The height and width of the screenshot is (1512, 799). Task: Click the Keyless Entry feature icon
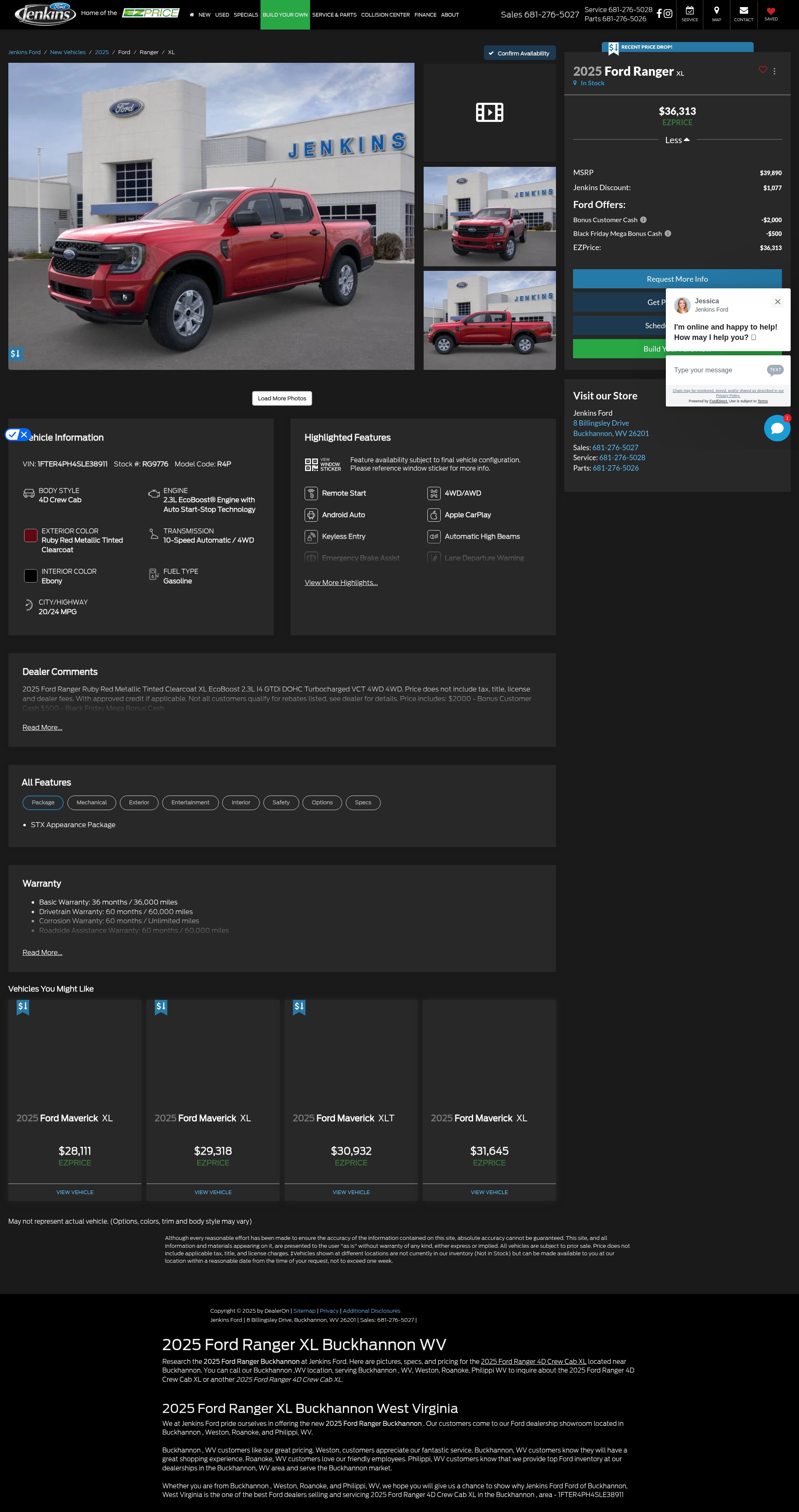pos(311,536)
